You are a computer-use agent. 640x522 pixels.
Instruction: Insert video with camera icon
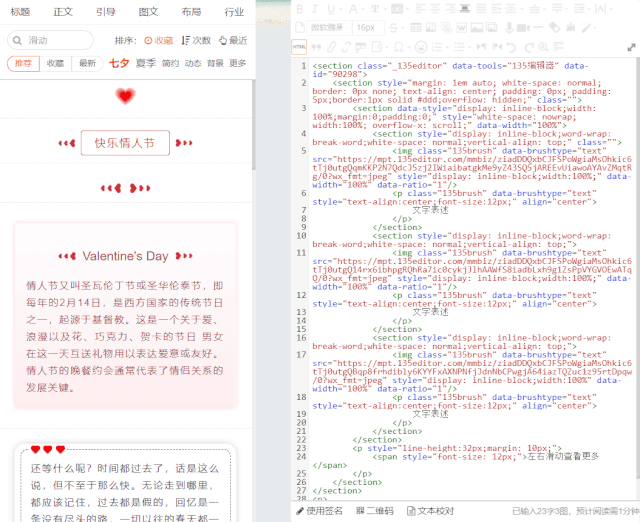[x=522, y=27]
